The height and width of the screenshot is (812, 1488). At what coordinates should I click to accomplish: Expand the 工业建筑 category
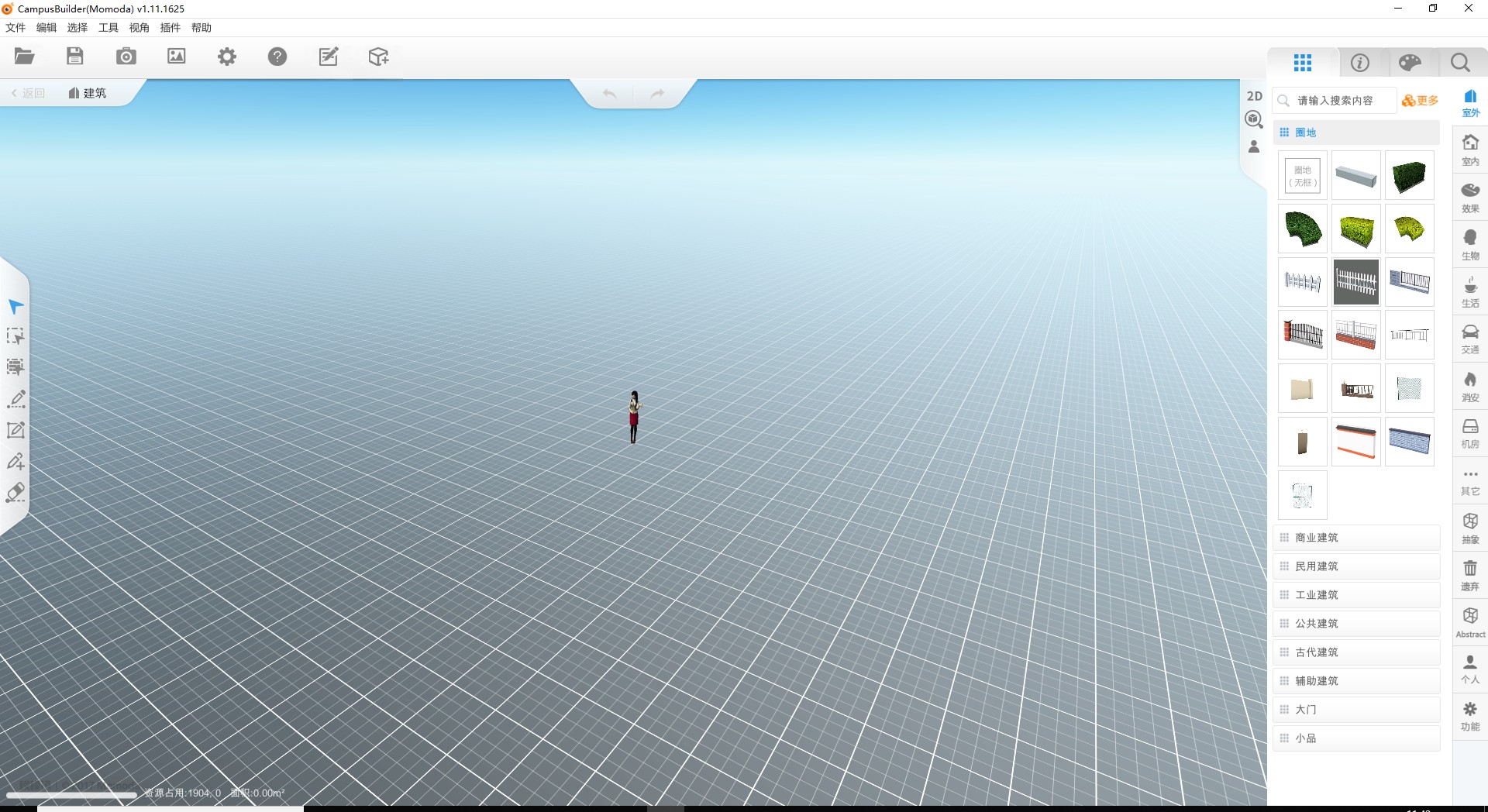pyautogui.click(x=1356, y=595)
